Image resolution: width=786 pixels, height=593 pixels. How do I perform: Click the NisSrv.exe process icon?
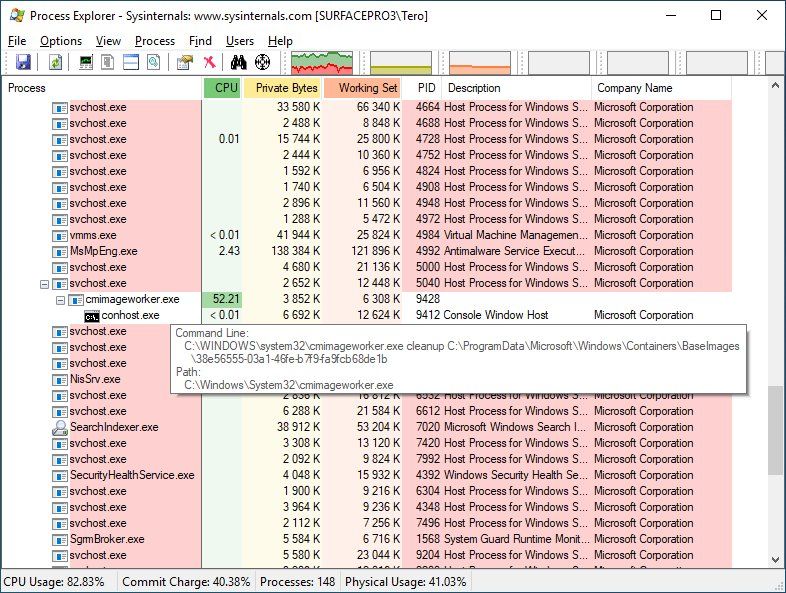[60, 380]
